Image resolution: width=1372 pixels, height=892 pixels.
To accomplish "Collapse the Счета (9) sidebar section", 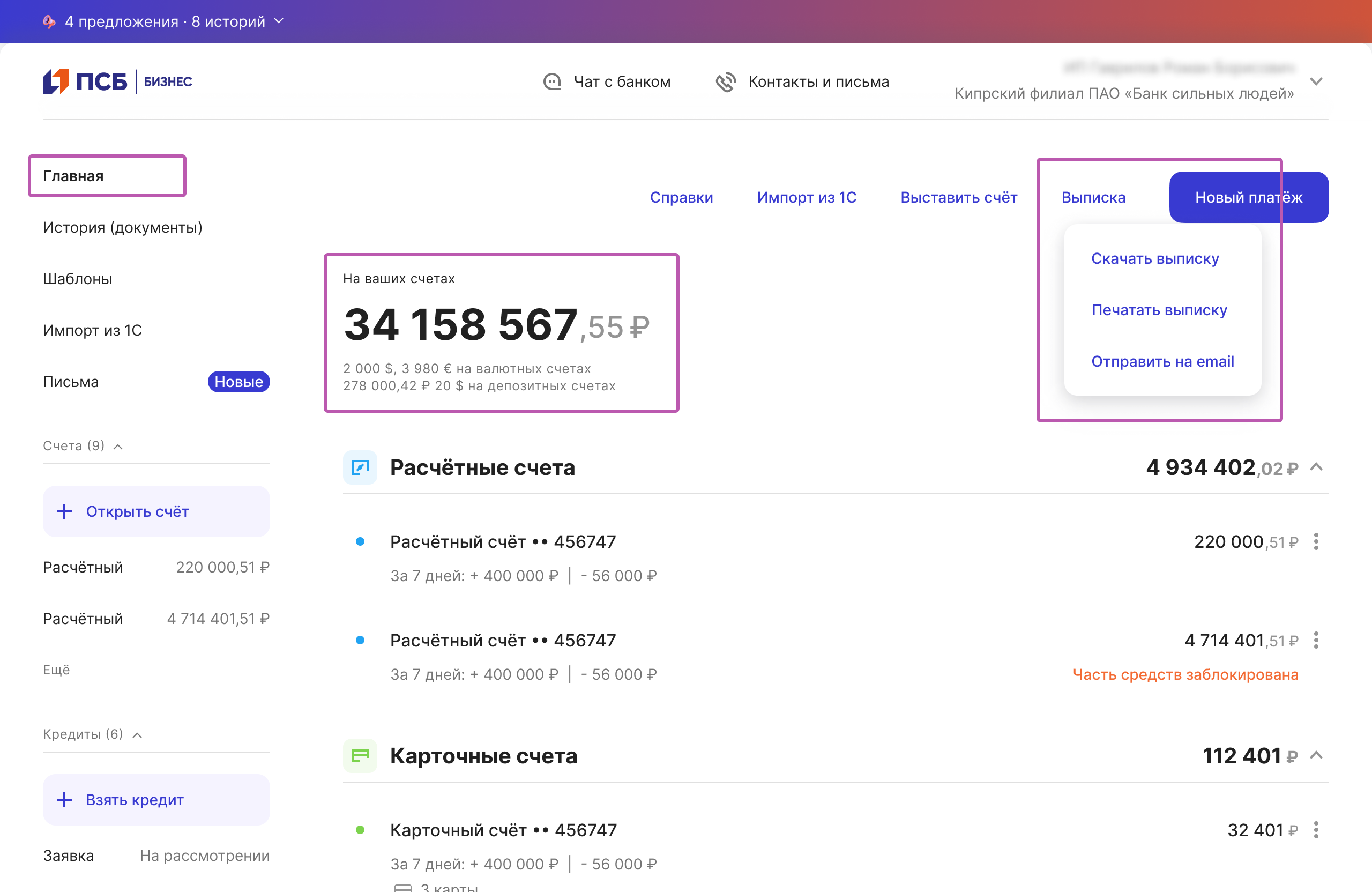I will (x=118, y=447).
